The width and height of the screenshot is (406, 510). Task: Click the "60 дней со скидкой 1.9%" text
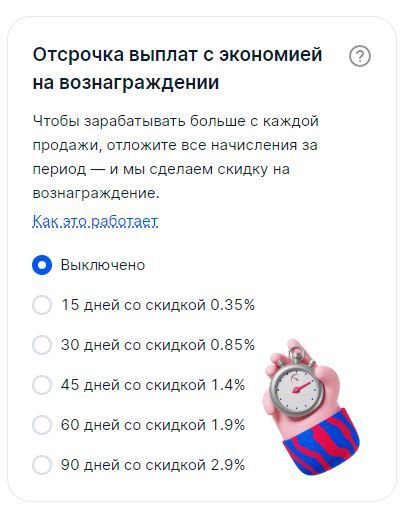153,425
